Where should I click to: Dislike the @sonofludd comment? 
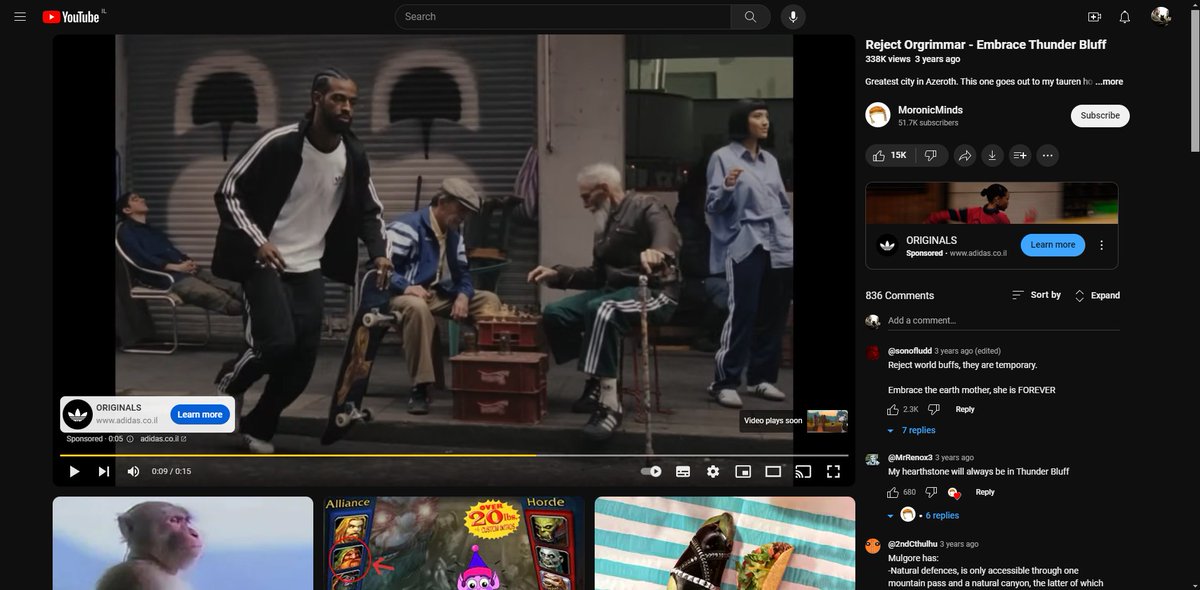934,409
